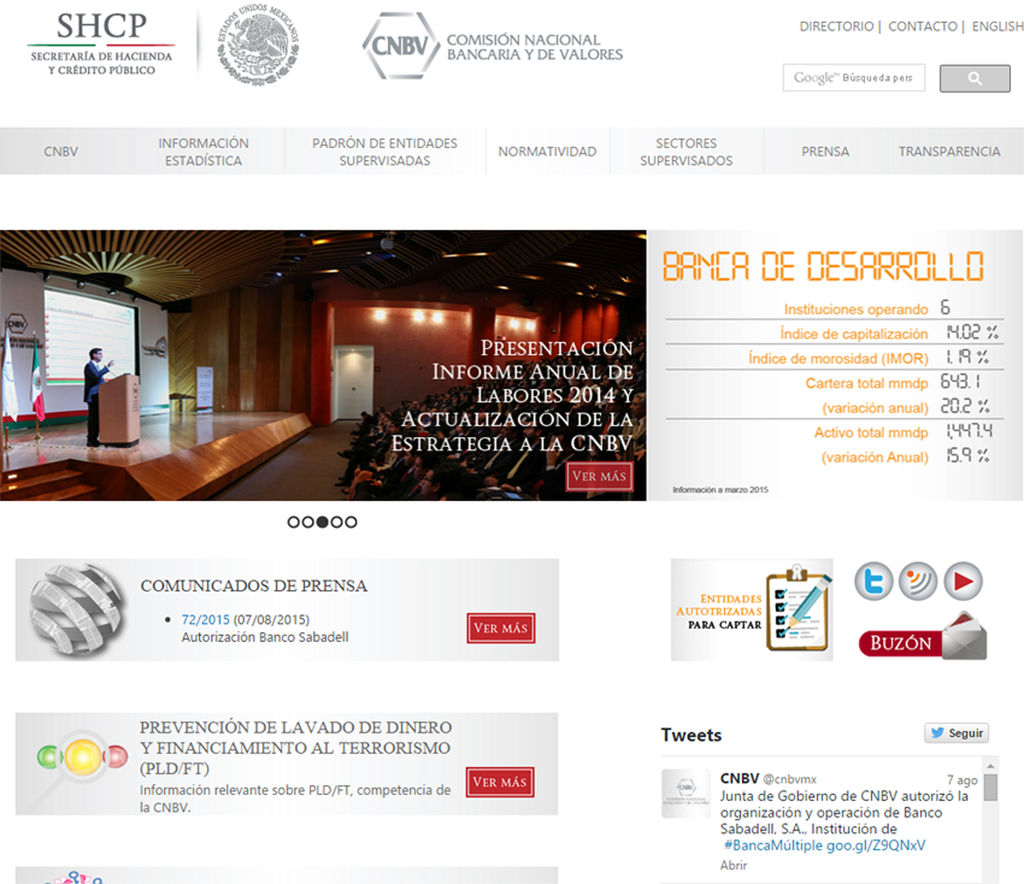The image size is (1024, 884).
Task: Expand the Padrón de Entidades Supervisadas menu
Action: tap(384, 152)
